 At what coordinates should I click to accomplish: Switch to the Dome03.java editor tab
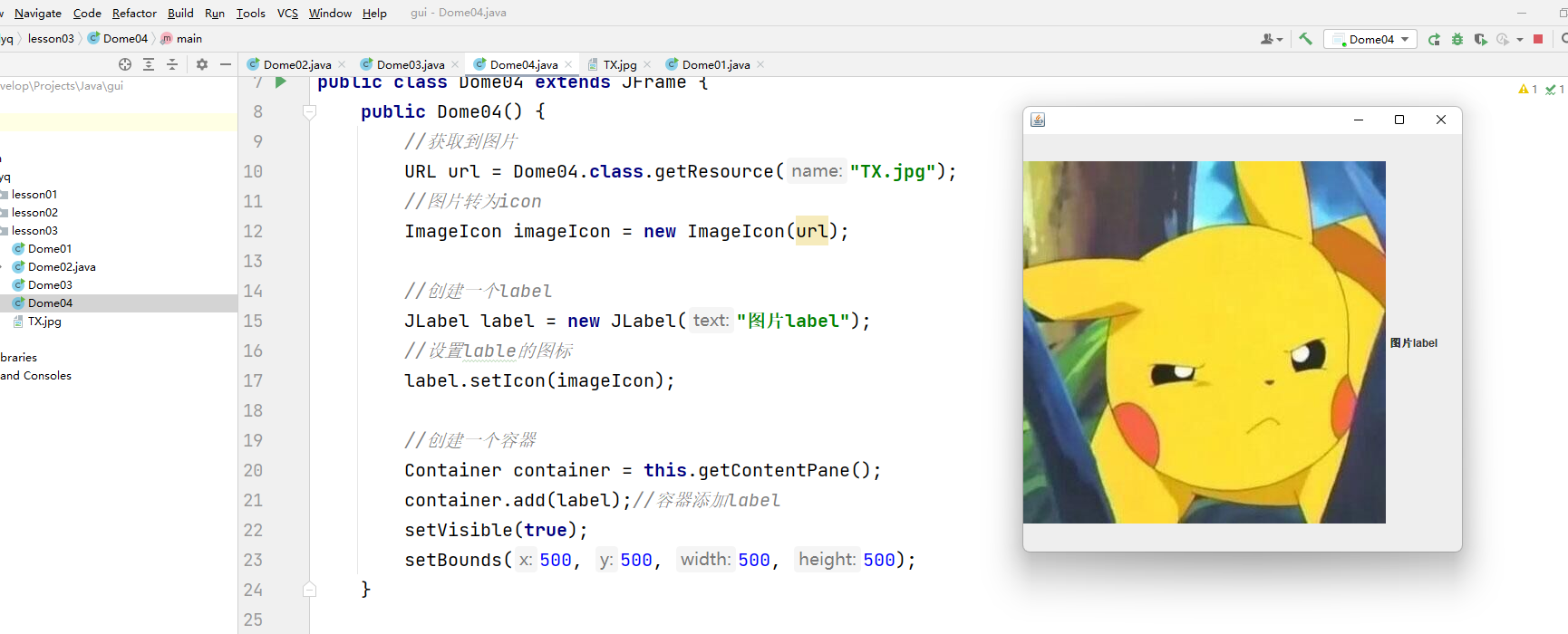(x=411, y=64)
